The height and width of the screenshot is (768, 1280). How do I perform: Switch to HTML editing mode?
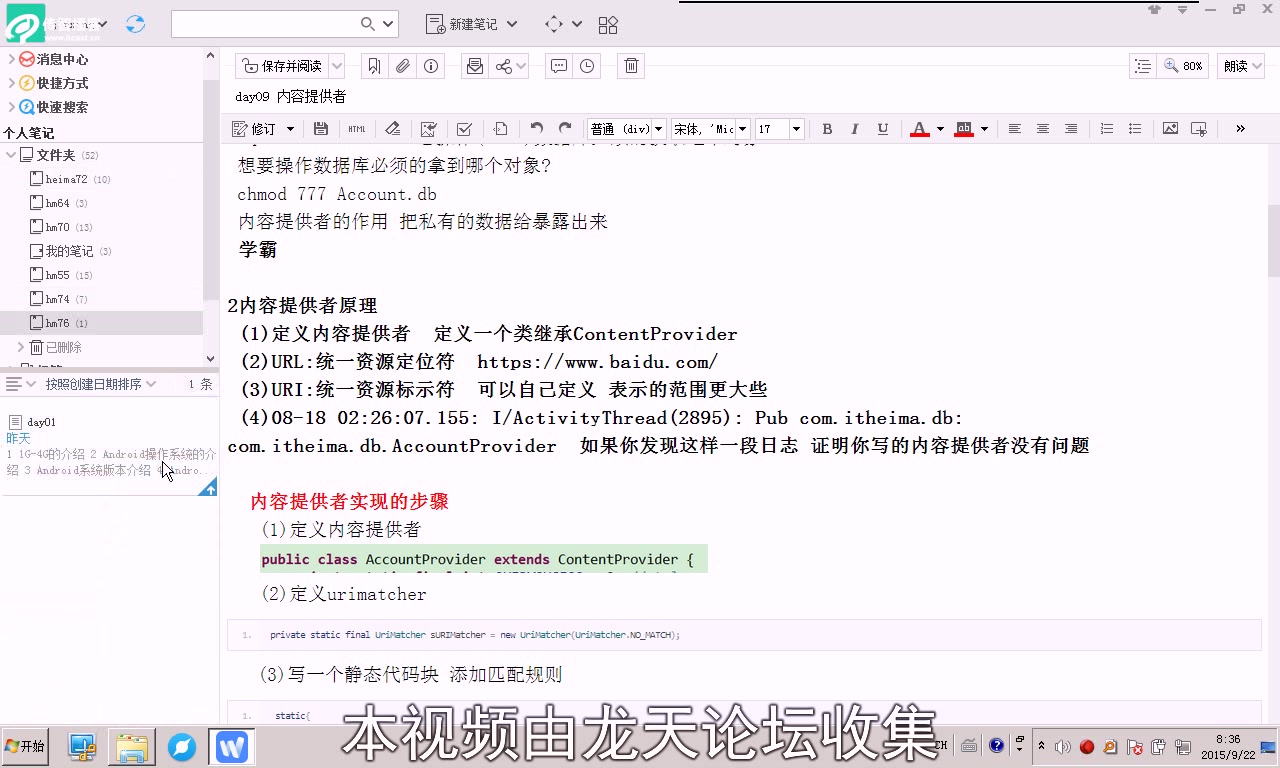click(x=357, y=128)
